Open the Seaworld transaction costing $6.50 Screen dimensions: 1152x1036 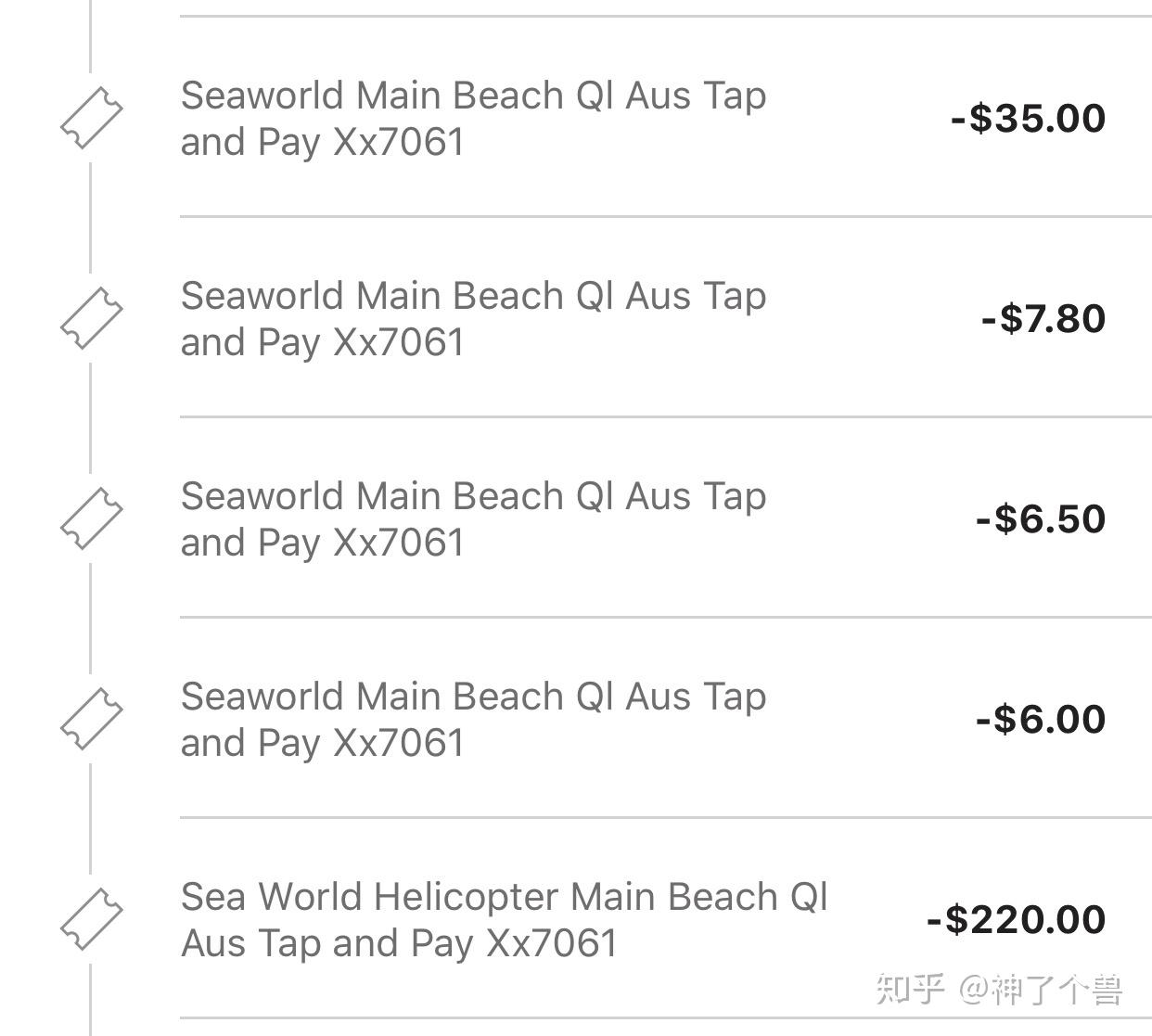(x=473, y=518)
